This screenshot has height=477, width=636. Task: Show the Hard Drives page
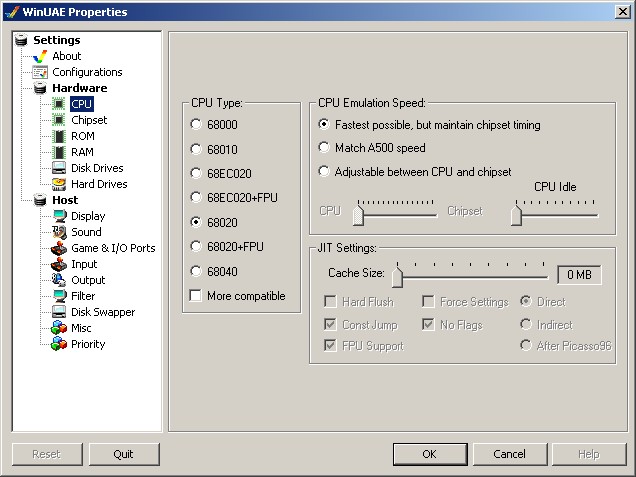pos(99,184)
